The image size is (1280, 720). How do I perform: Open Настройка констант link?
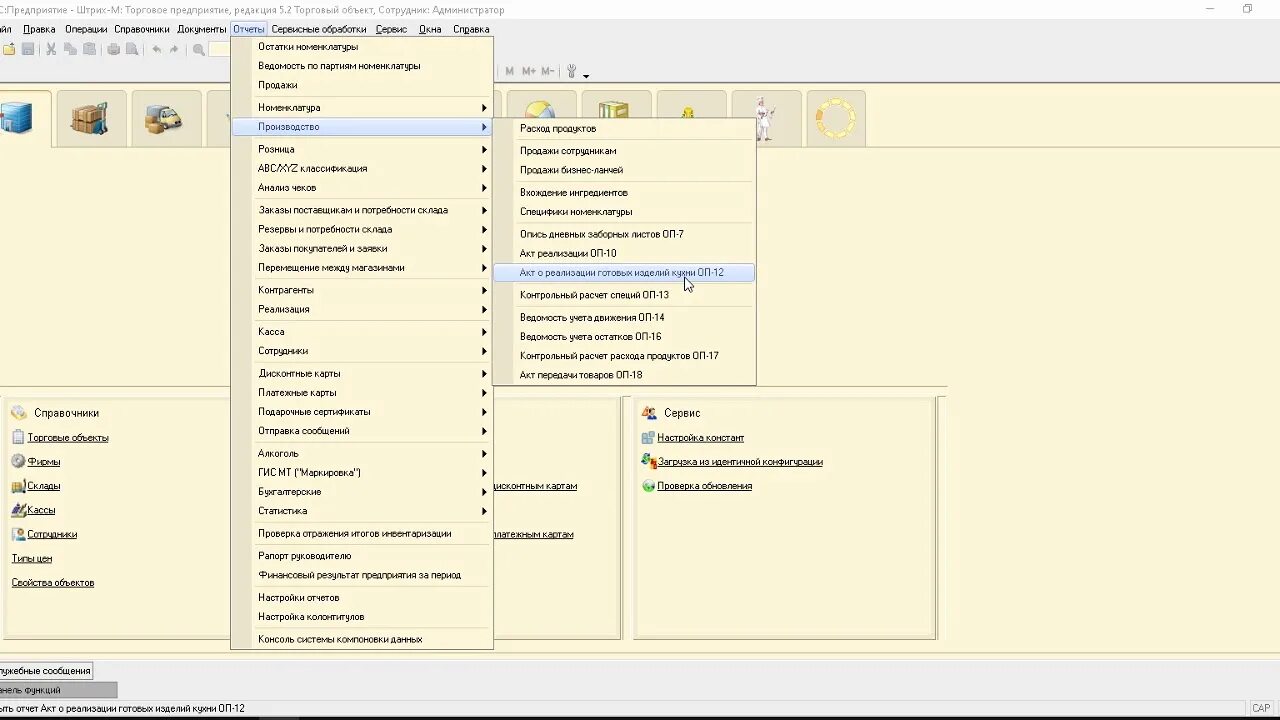point(700,437)
